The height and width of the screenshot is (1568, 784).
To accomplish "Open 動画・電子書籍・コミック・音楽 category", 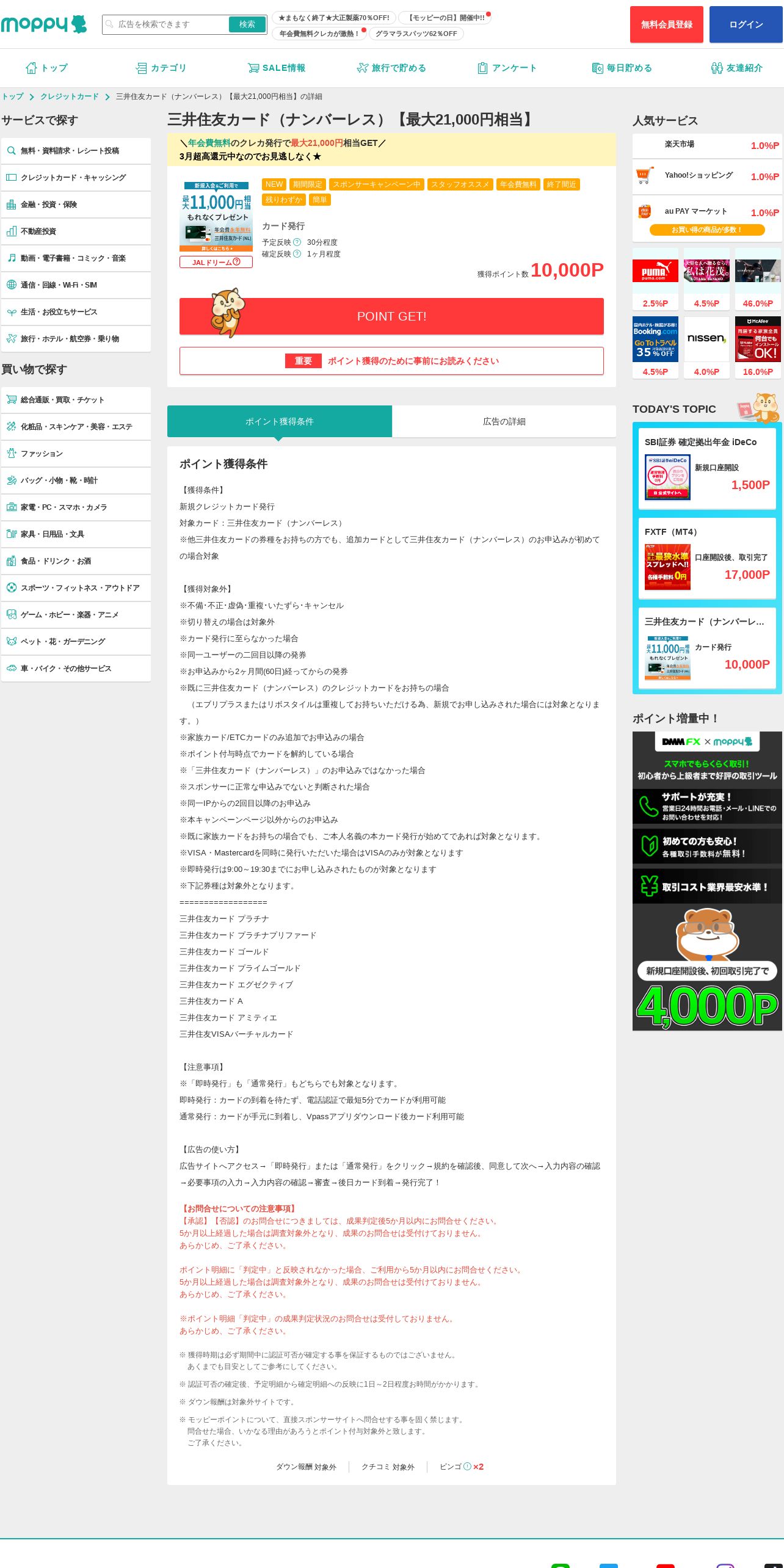I will pos(76,258).
